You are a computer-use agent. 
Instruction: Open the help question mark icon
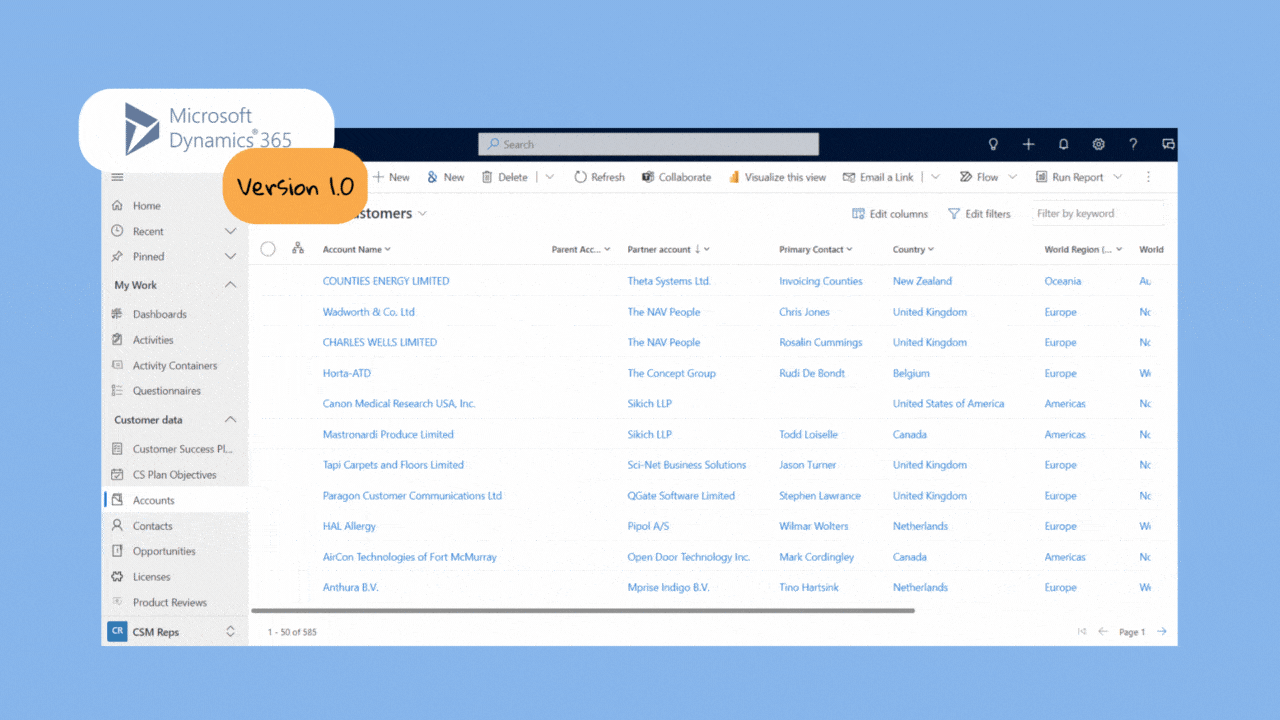tap(1133, 144)
